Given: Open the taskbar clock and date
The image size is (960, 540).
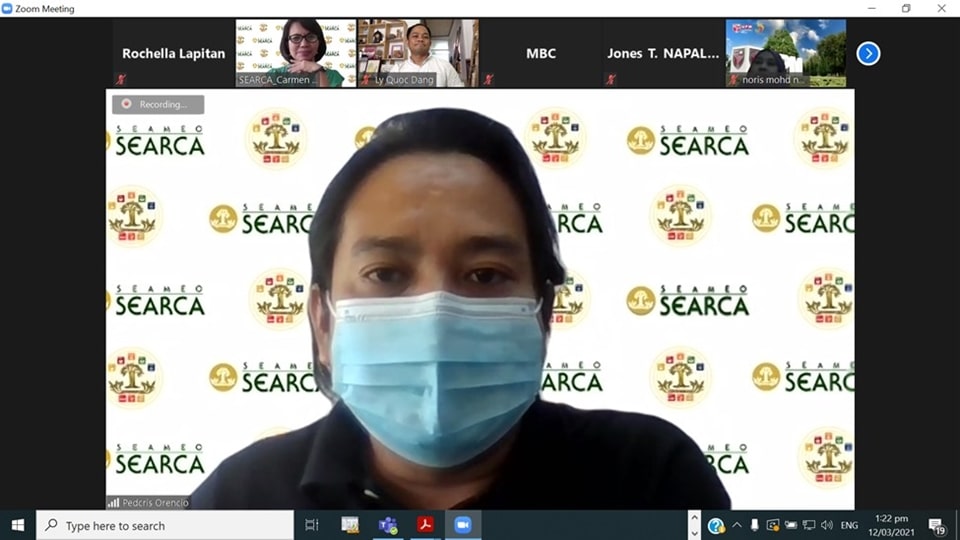Looking at the screenshot, I should 892,525.
